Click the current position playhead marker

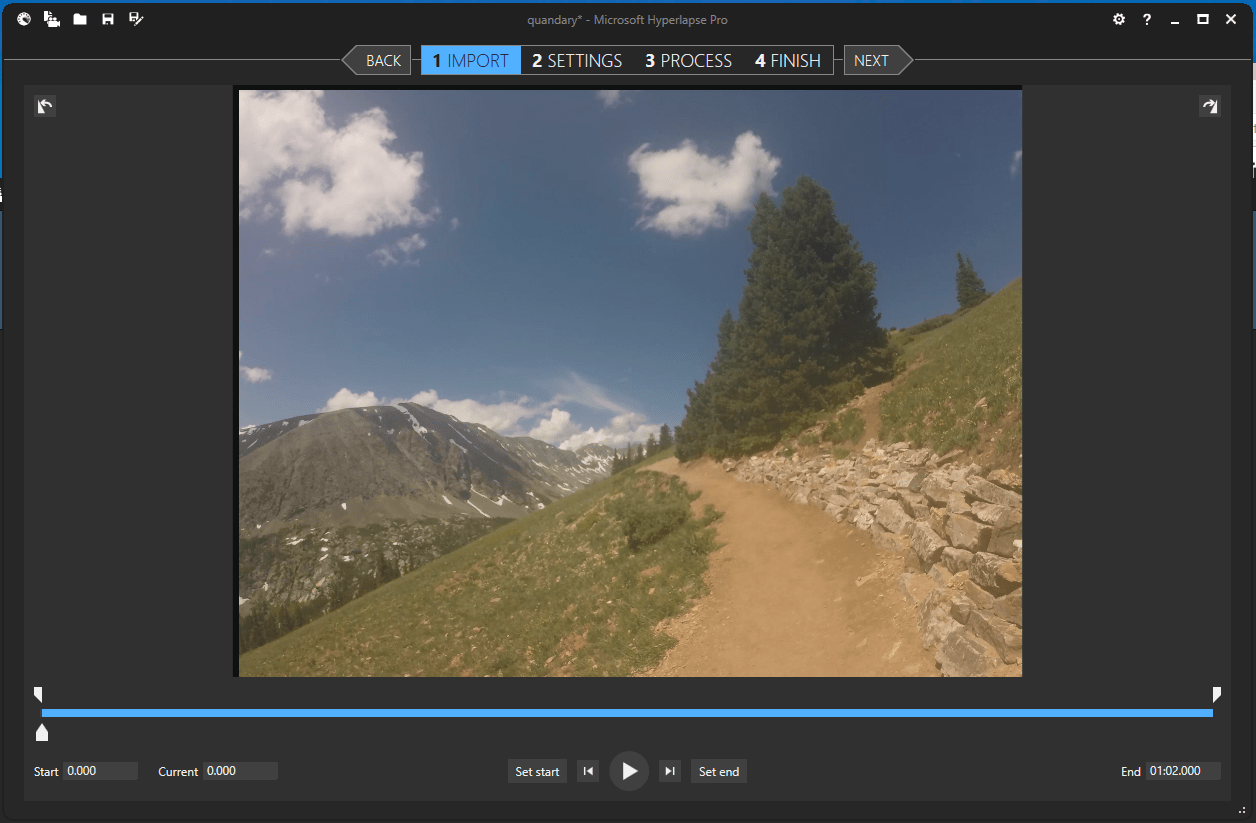click(42, 733)
